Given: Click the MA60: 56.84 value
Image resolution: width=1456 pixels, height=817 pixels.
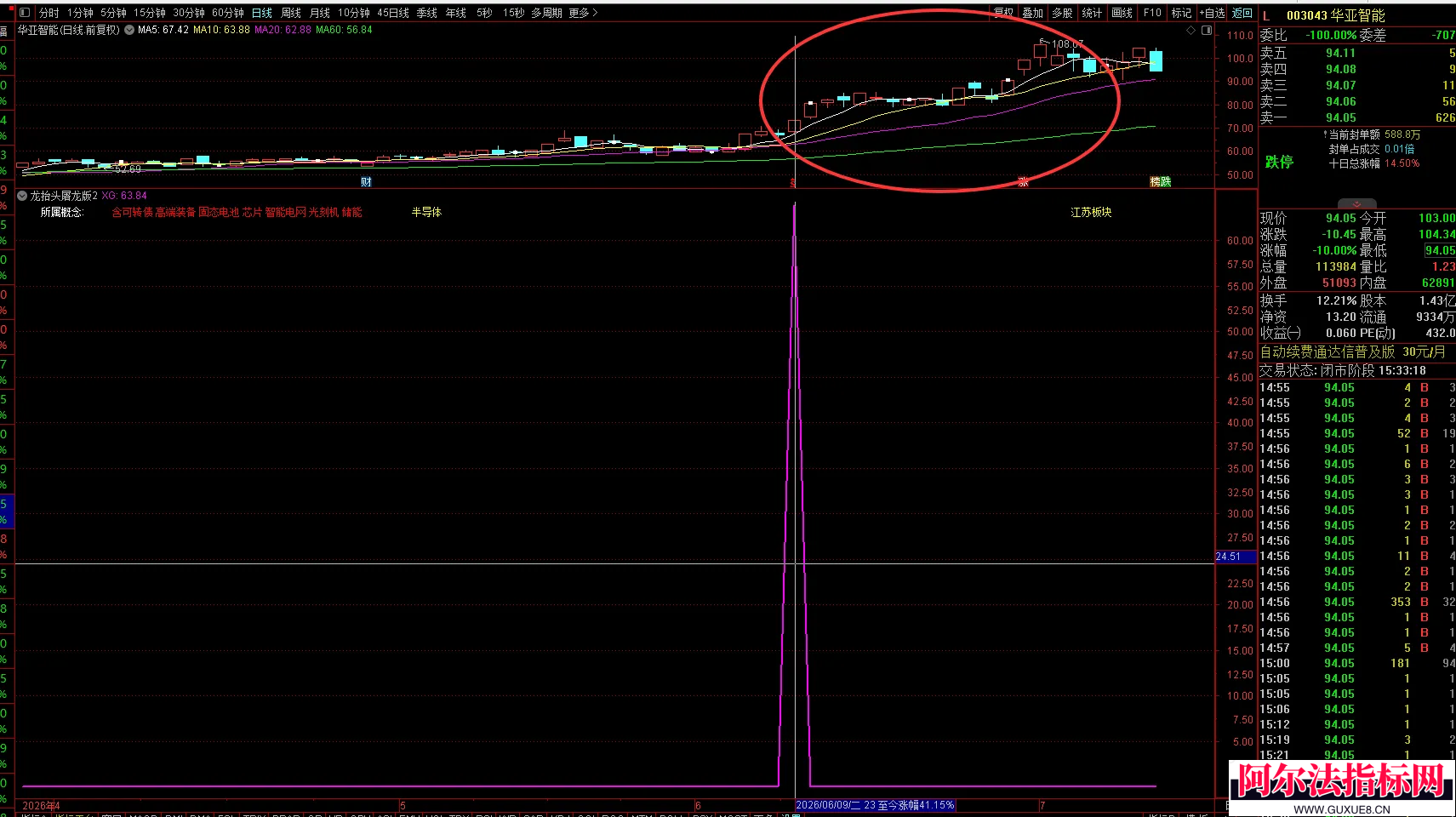Looking at the screenshot, I should [344, 30].
